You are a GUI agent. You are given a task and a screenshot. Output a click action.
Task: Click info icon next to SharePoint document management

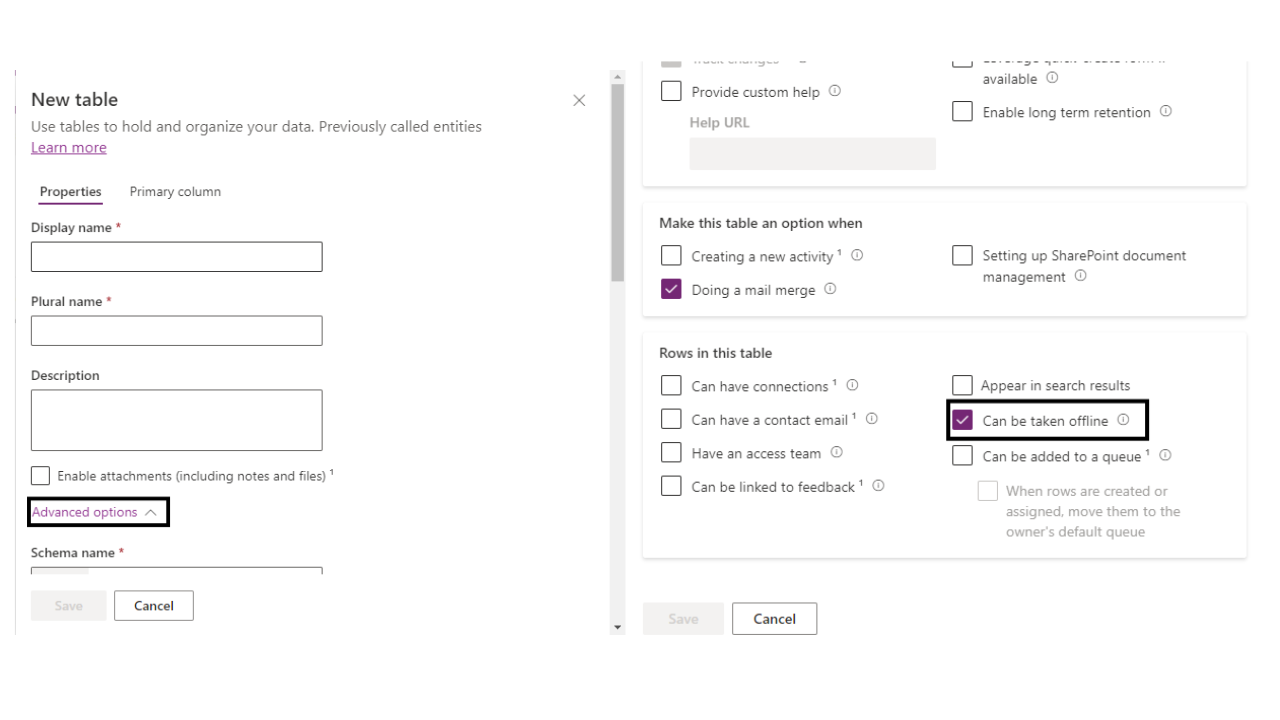[1080, 276]
